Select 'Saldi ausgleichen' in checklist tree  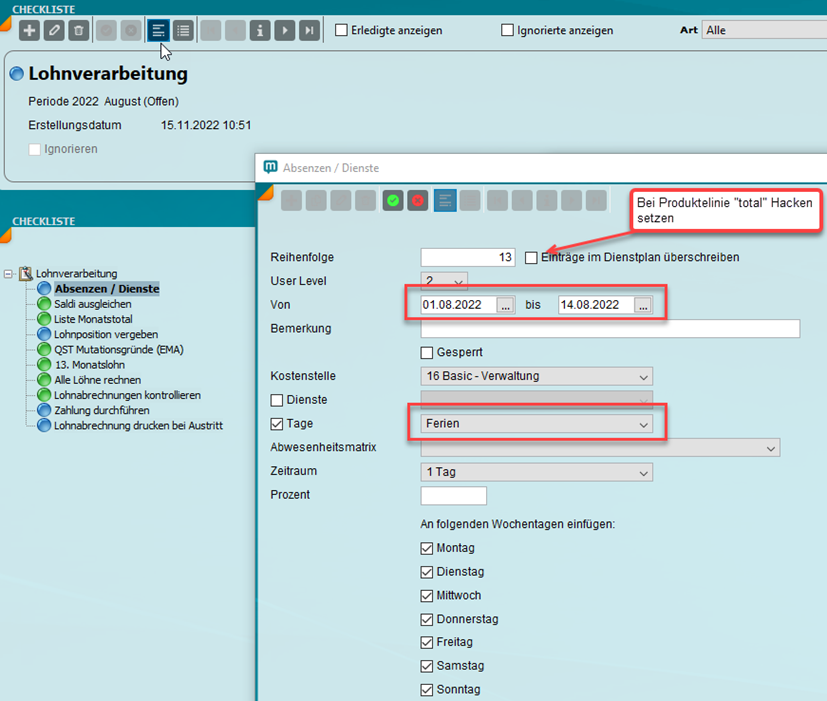87,304
